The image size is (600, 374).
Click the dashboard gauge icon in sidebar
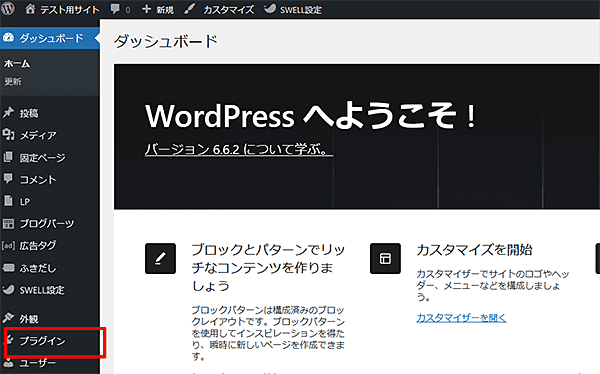(x=8, y=38)
